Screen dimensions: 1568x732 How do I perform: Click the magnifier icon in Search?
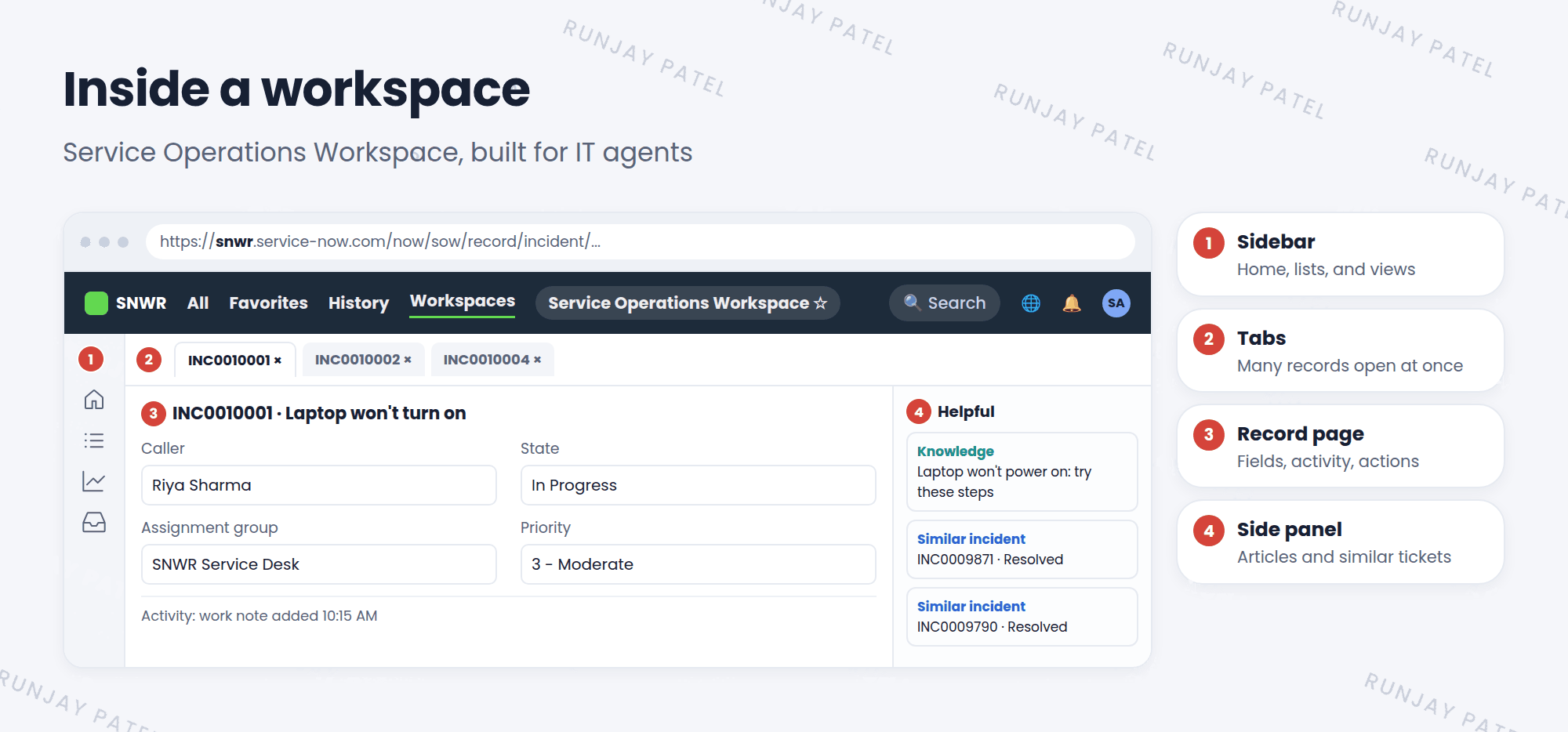(912, 303)
